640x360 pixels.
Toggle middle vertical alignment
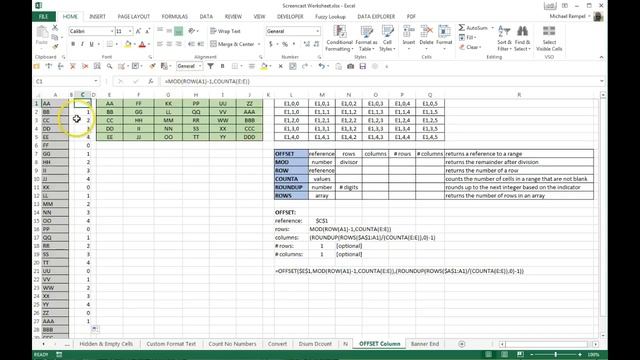169,31
